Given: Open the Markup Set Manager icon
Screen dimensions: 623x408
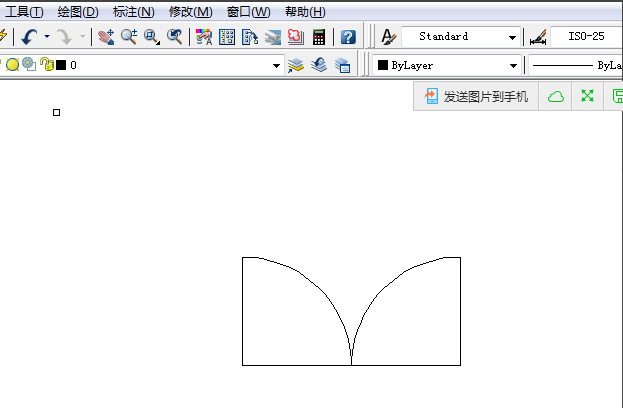Looking at the screenshot, I should pos(296,37).
